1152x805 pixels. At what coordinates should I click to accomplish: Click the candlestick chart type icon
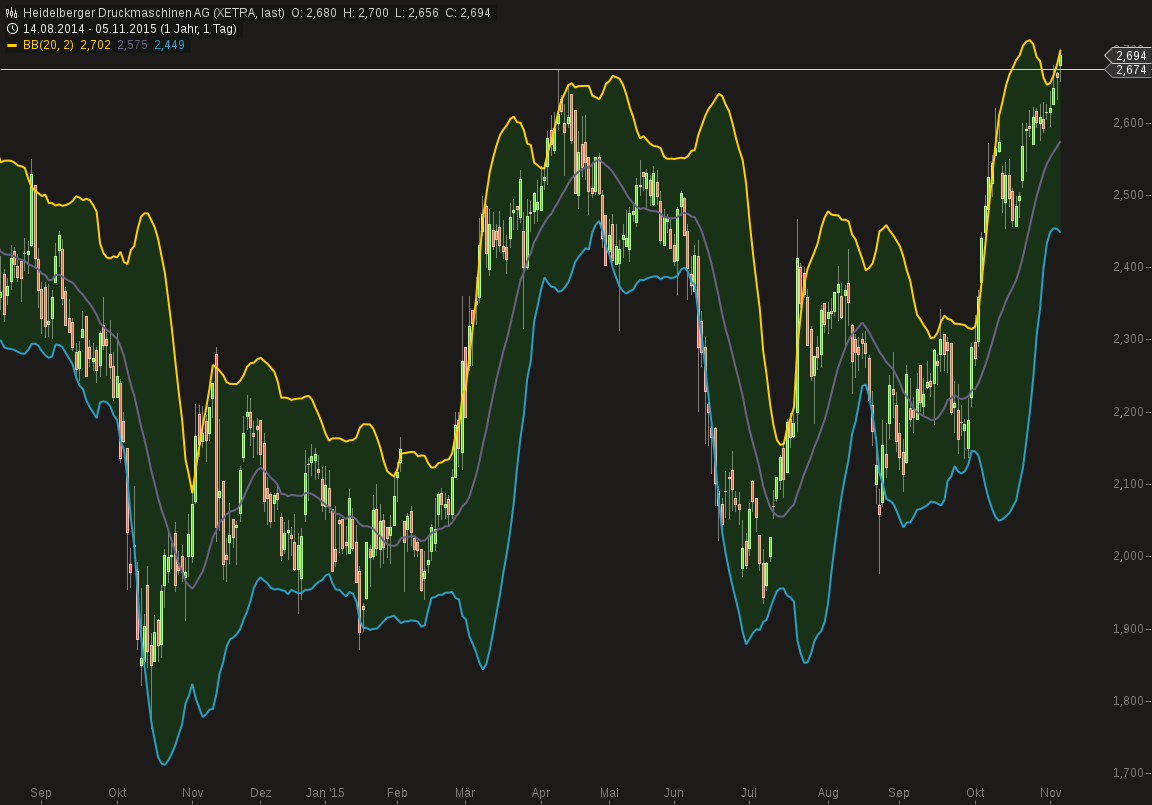11,12
